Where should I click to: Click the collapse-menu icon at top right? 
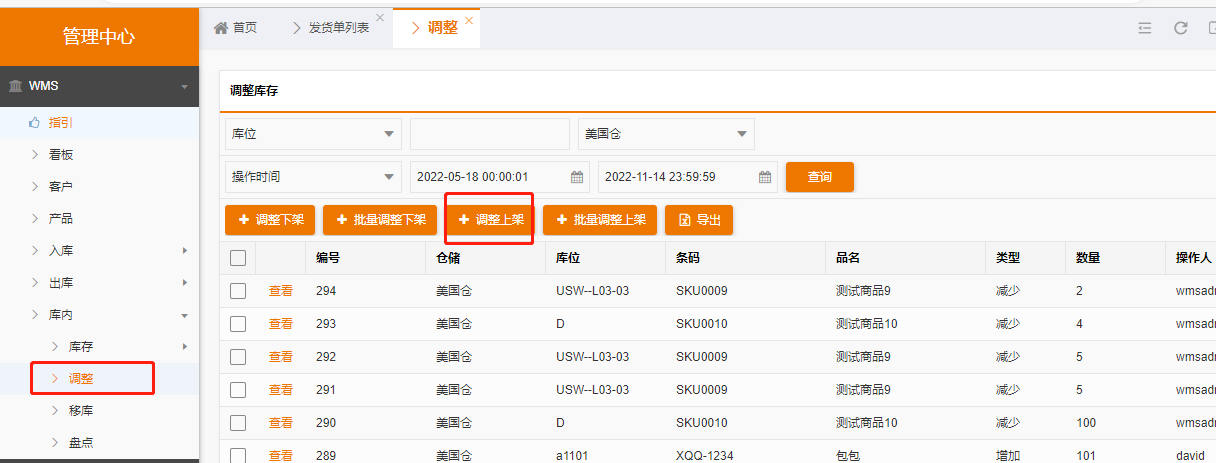pyautogui.click(x=1145, y=28)
